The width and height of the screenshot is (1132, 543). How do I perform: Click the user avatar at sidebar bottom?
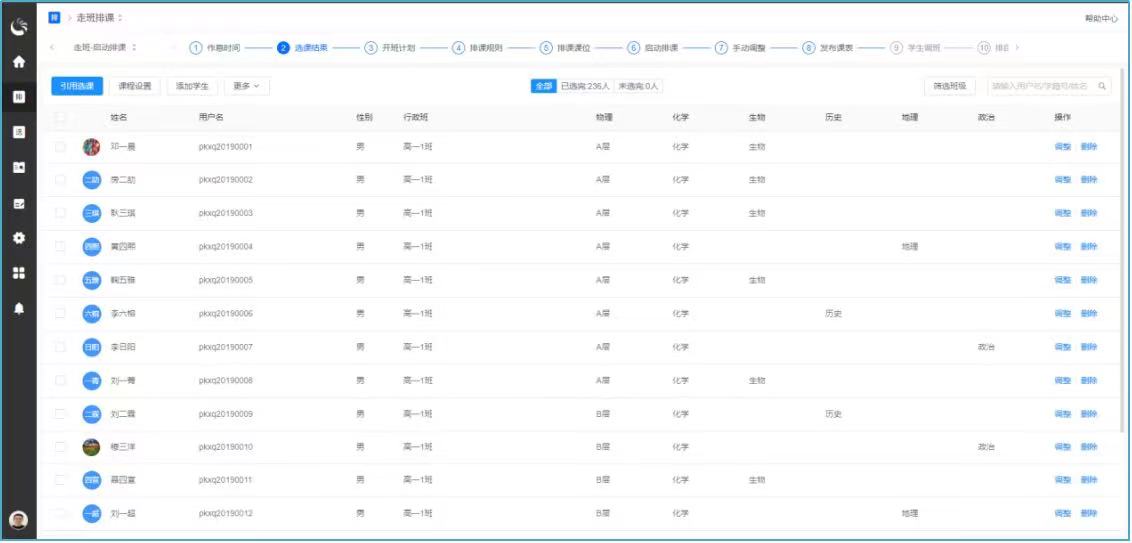click(x=18, y=519)
